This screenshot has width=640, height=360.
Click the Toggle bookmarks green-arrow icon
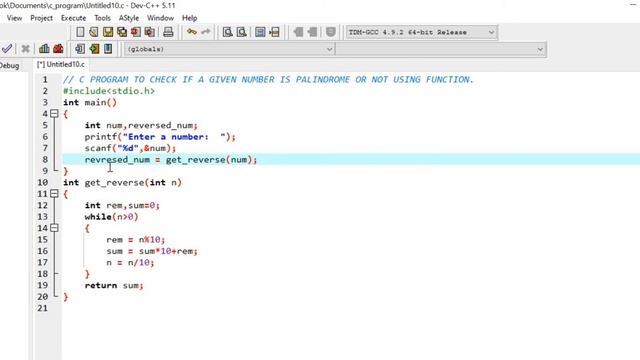click(94, 49)
